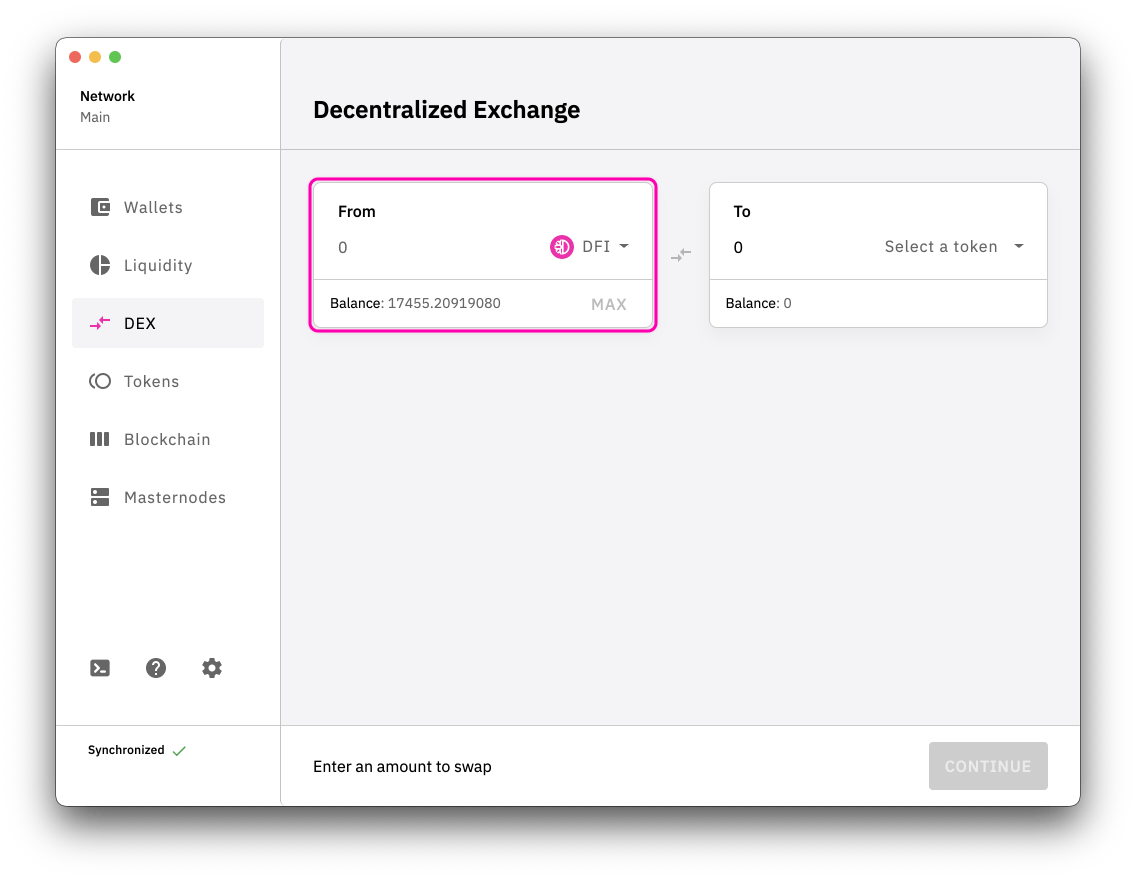
Task: Go to the Liquidity section label
Action: point(158,265)
